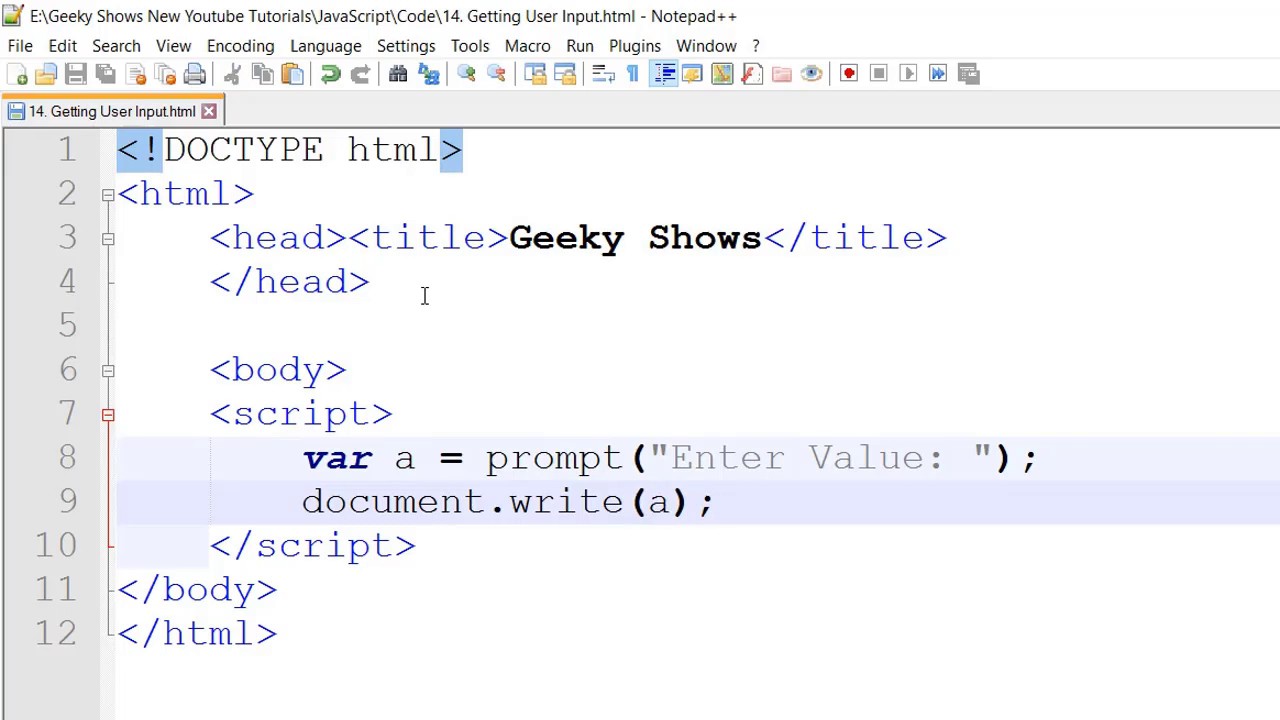
Task: Click line number 12 in the margin
Action: (56, 634)
